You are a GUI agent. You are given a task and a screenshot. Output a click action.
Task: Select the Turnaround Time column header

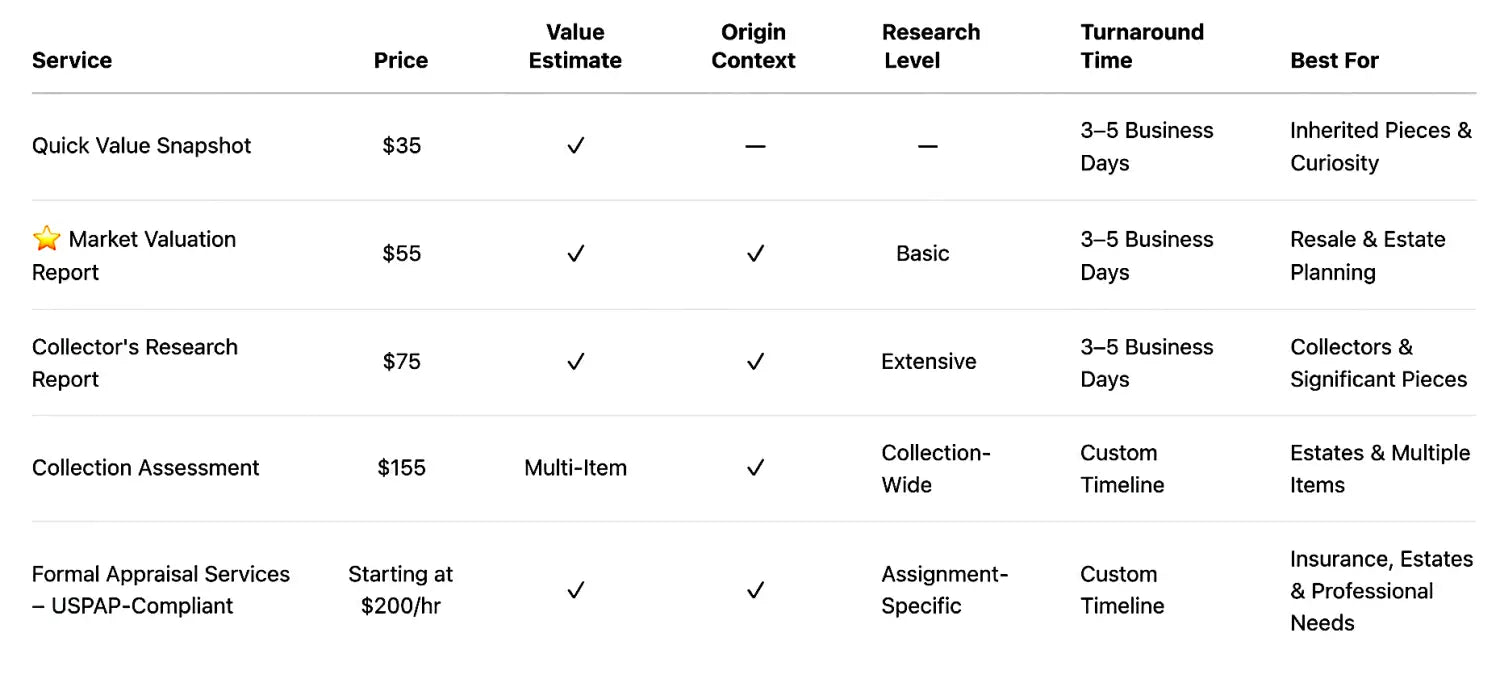[x=1142, y=46]
